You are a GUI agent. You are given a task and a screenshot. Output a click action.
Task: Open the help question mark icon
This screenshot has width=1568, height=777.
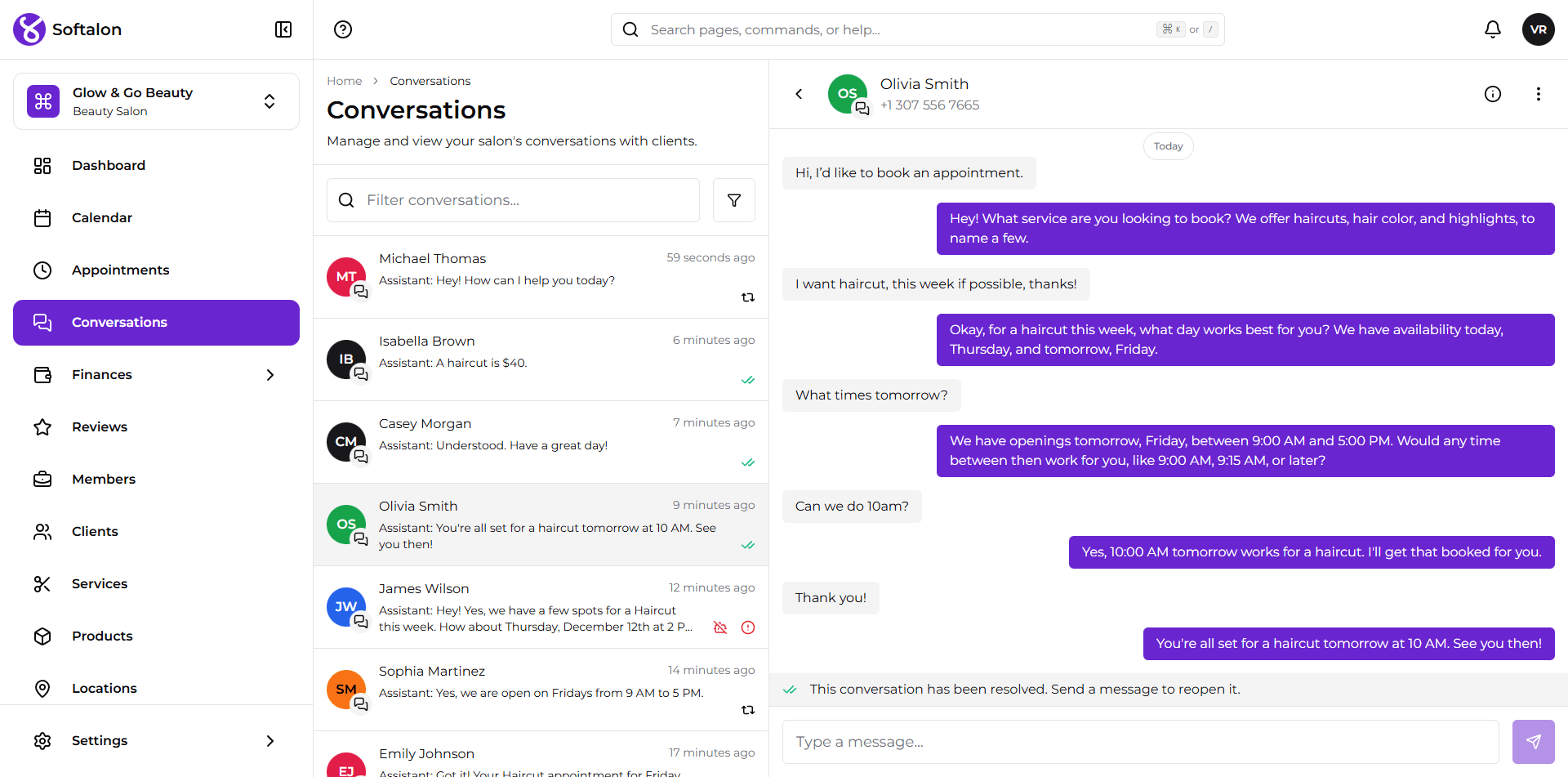pyautogui.click(x=343, y=29)
